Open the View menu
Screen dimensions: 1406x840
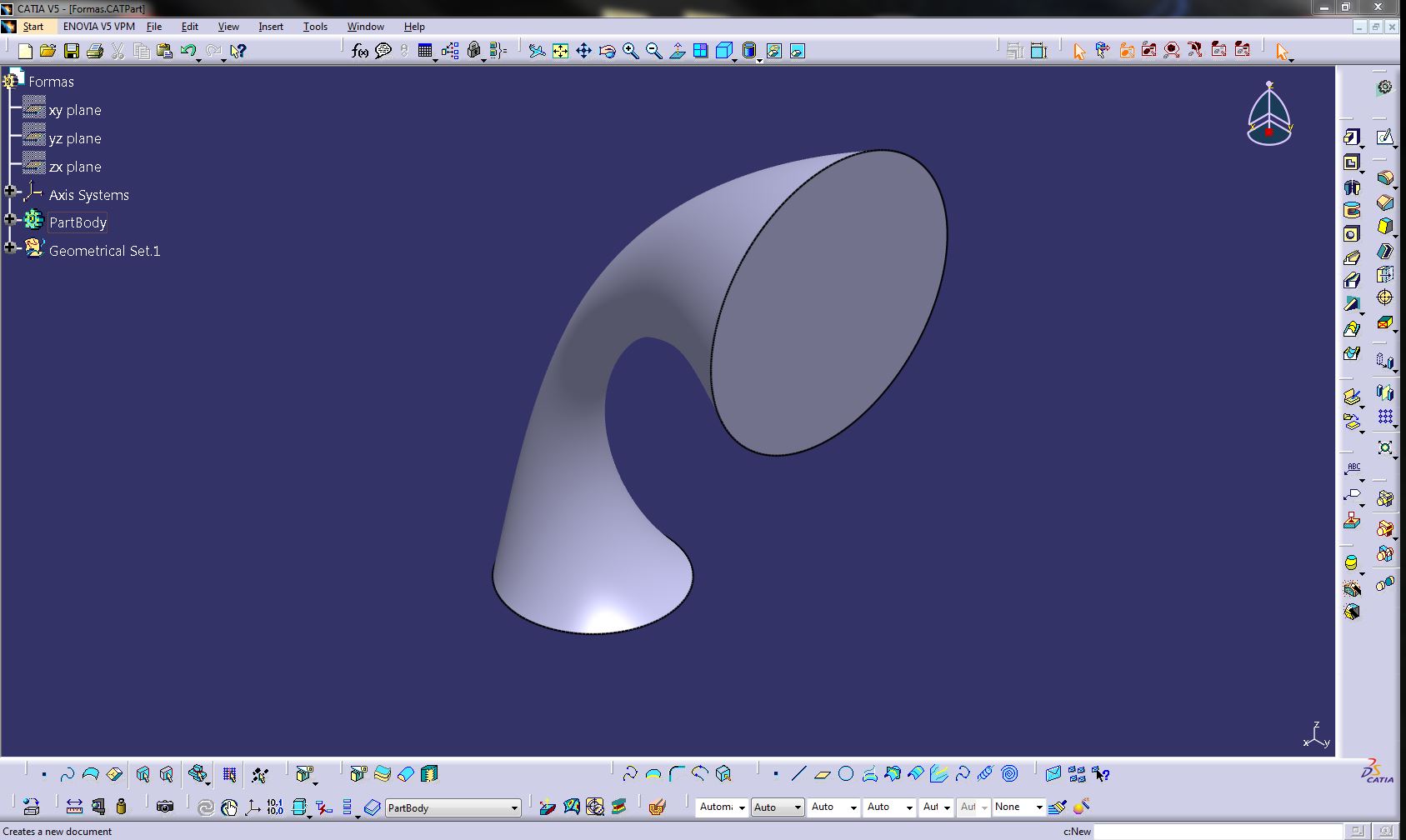pyautogui.click(x=228, y=27)
